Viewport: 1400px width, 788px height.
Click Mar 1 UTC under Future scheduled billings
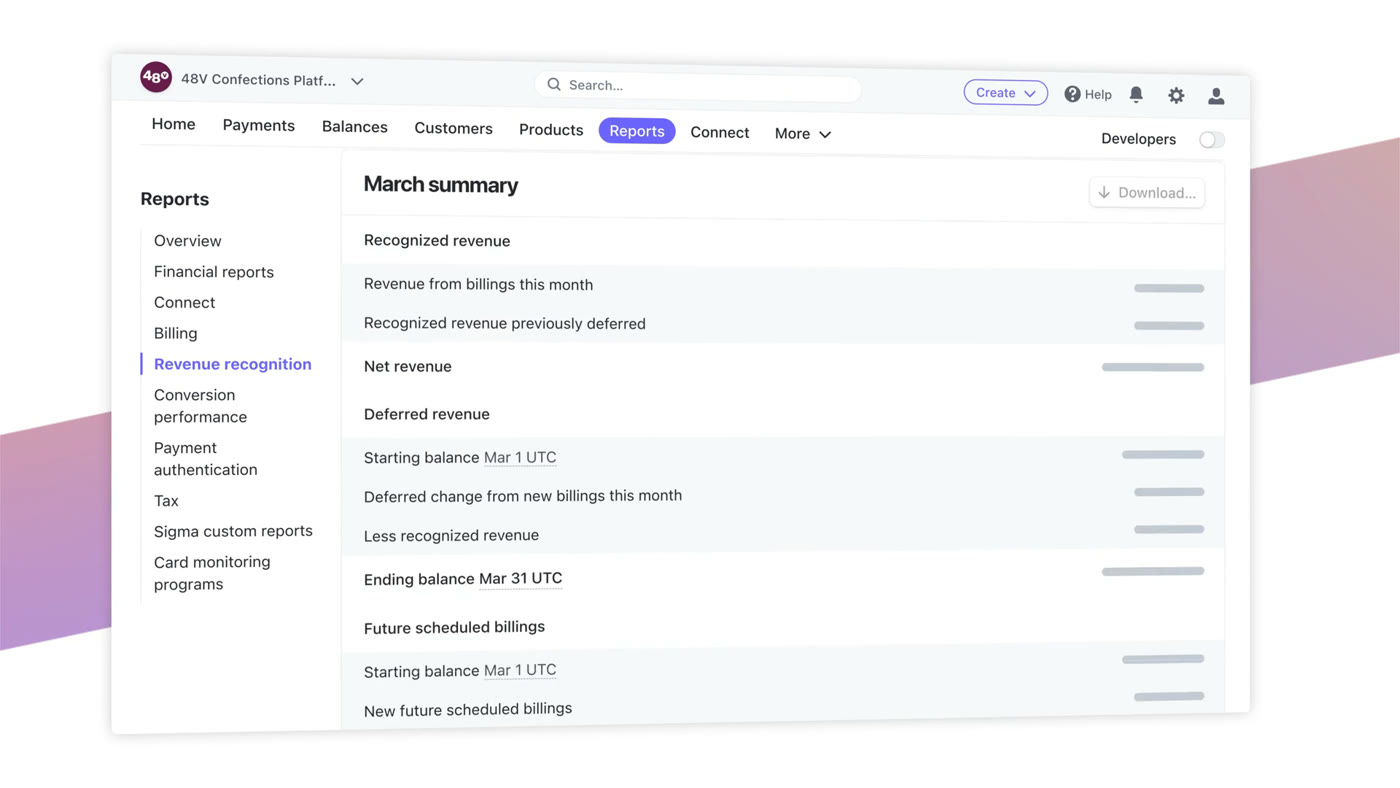(x=520, y=670)
